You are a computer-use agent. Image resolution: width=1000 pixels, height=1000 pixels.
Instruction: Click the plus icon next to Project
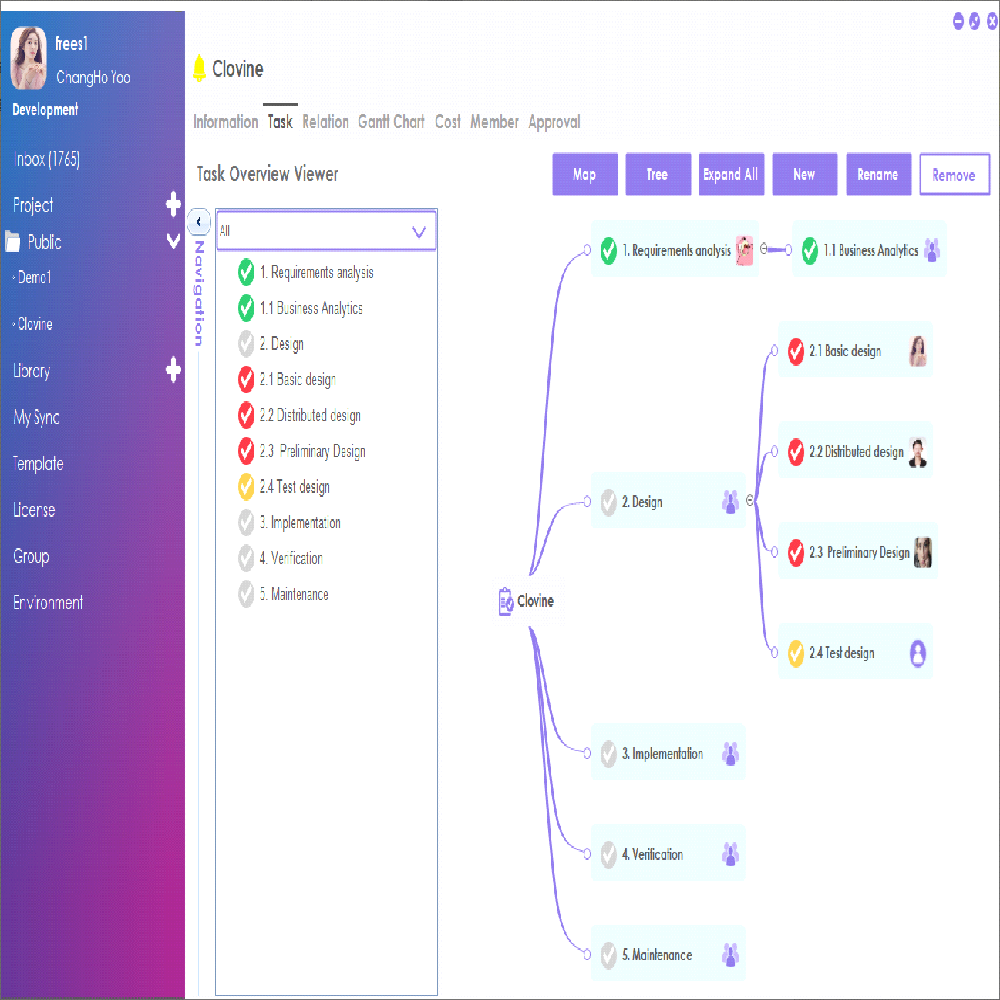pos(173,205)
